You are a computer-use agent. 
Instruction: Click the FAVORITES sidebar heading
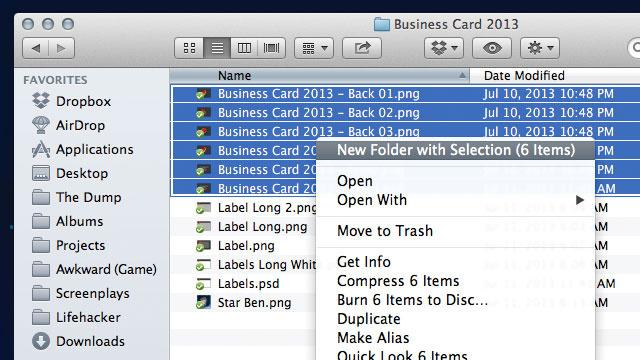pos(55,80)
